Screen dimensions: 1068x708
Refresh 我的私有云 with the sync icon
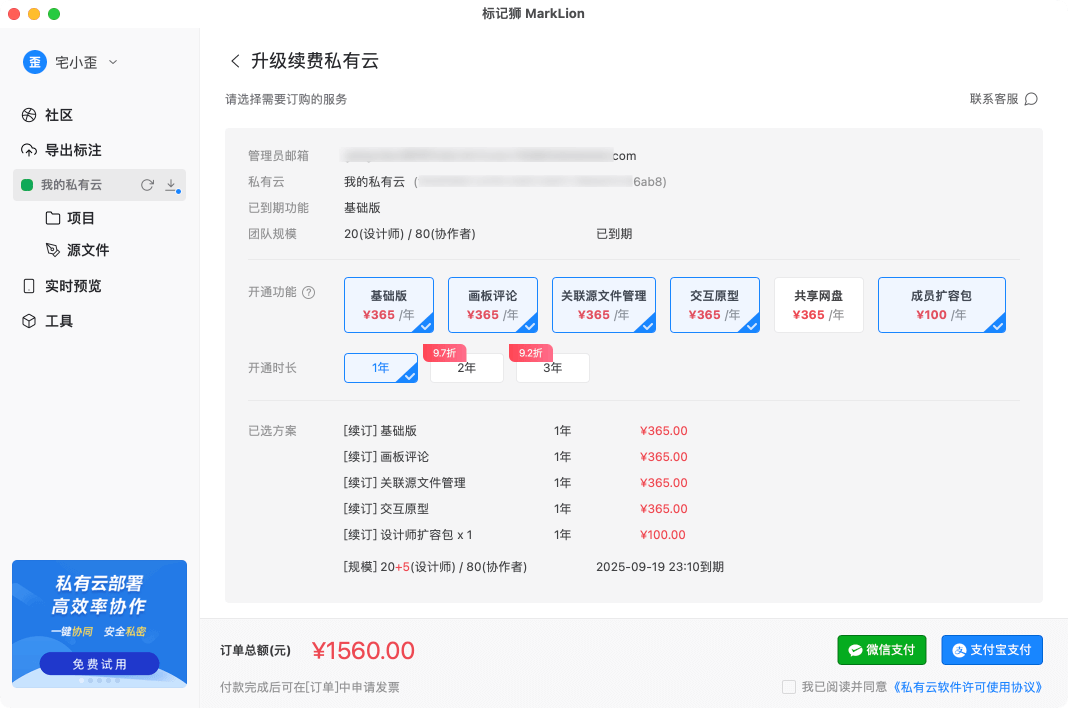point(147,185)
